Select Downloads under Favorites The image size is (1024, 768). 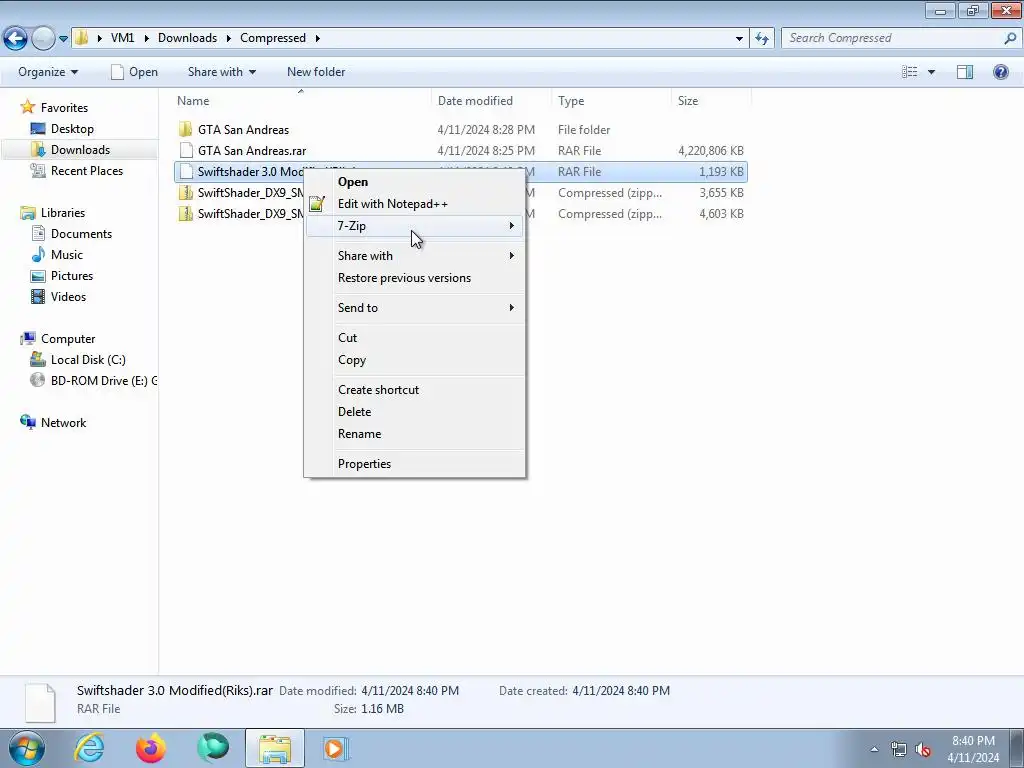tap(80, 150)
